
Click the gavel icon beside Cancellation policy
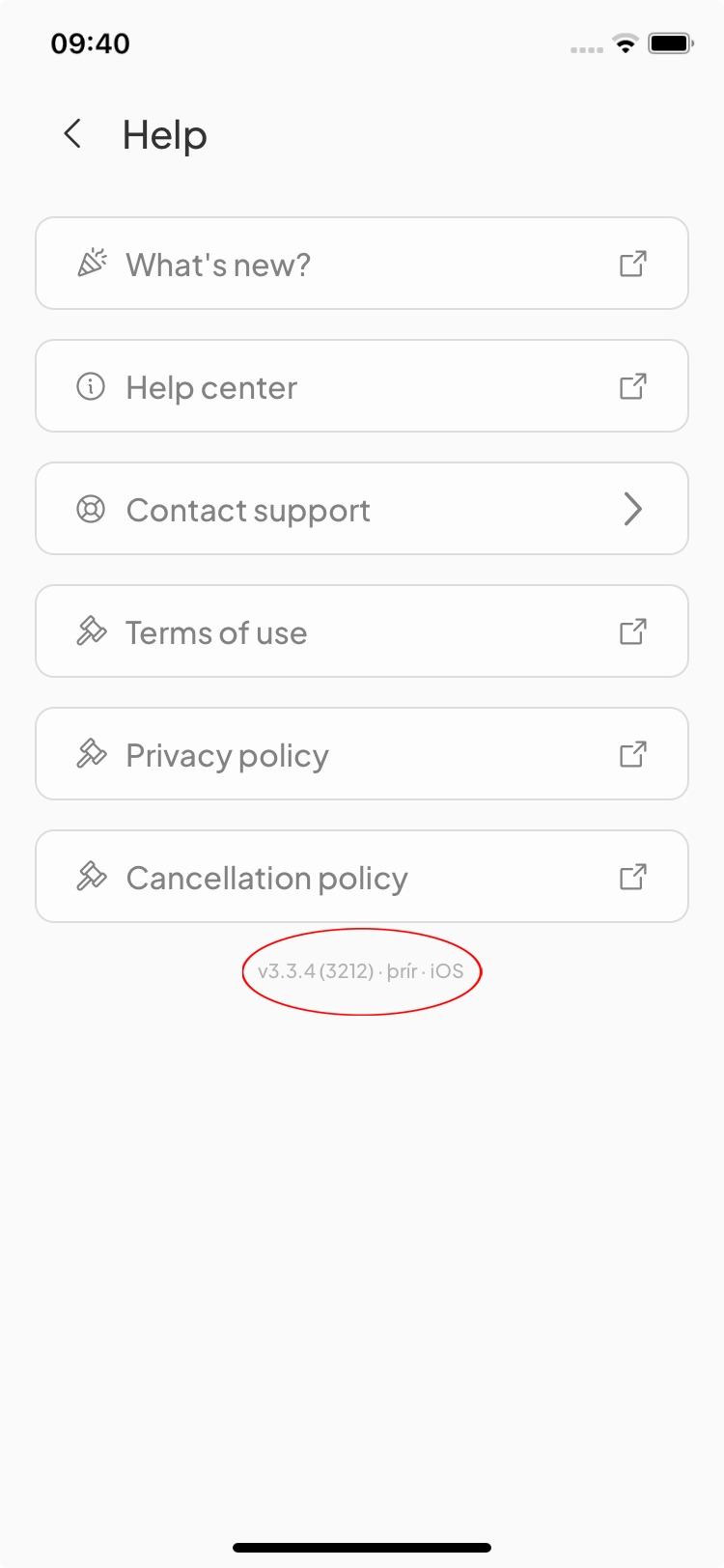point(92,877)
